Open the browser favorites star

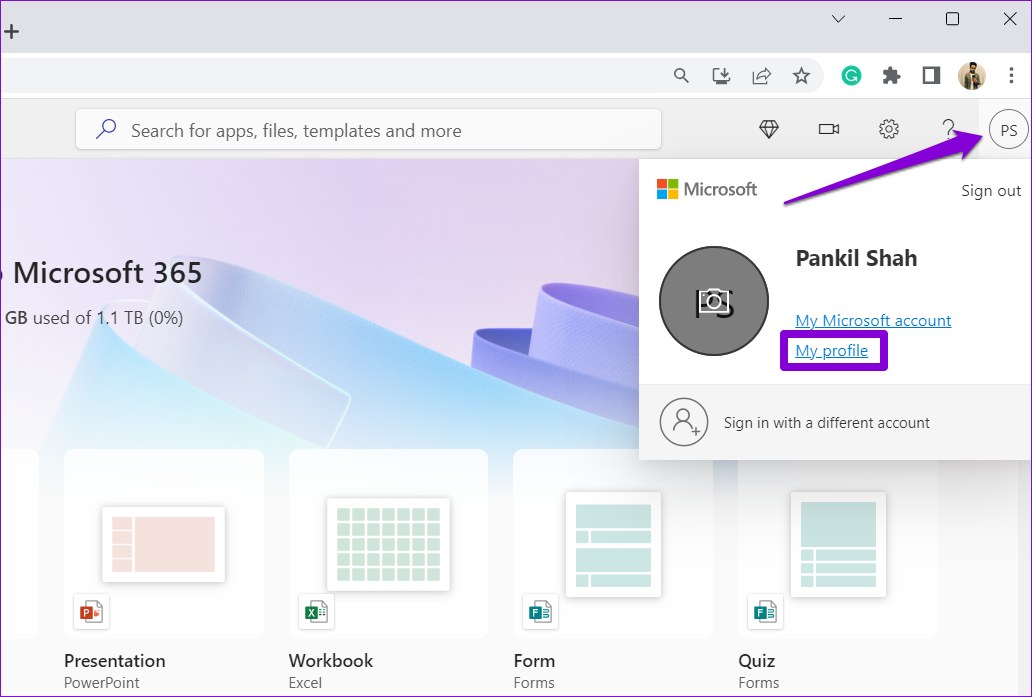coord(801,75)
